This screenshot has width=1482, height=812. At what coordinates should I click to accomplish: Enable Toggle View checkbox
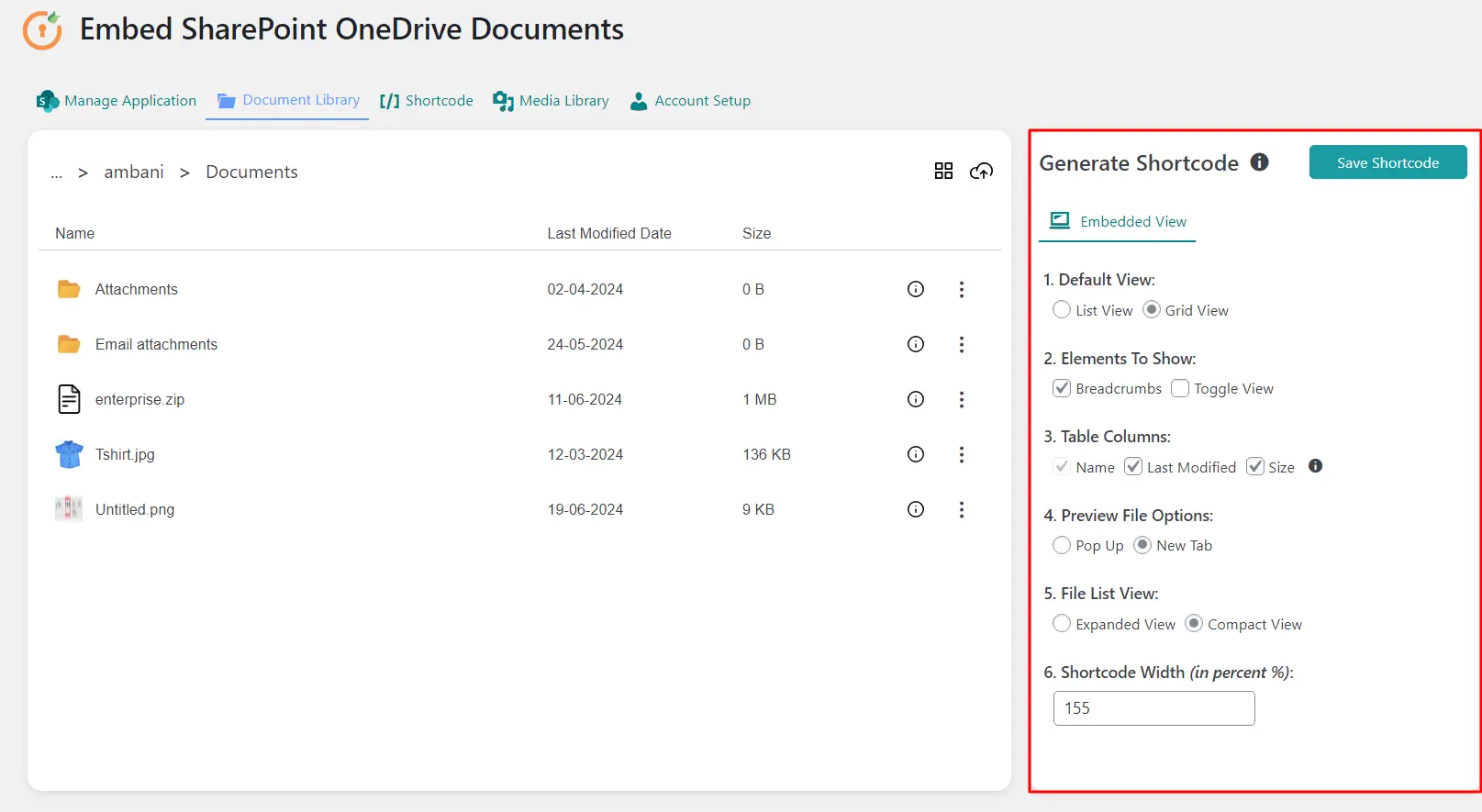click(x=1180, y=388)
